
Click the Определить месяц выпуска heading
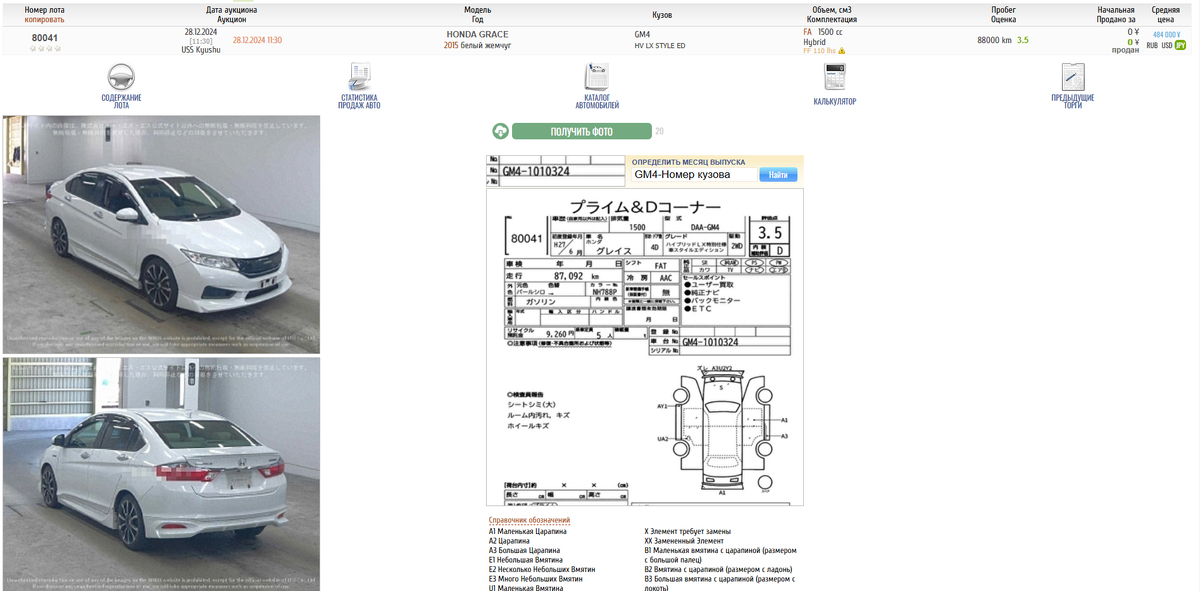coord(688,161)
